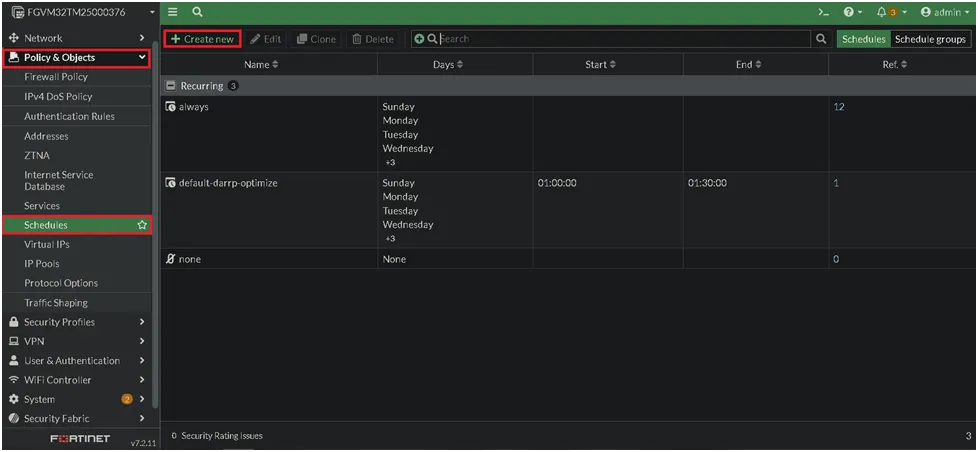The height and width of the screenshot is (452, 978).
Task: Click the search submit magnifier button
Action: 821,39
